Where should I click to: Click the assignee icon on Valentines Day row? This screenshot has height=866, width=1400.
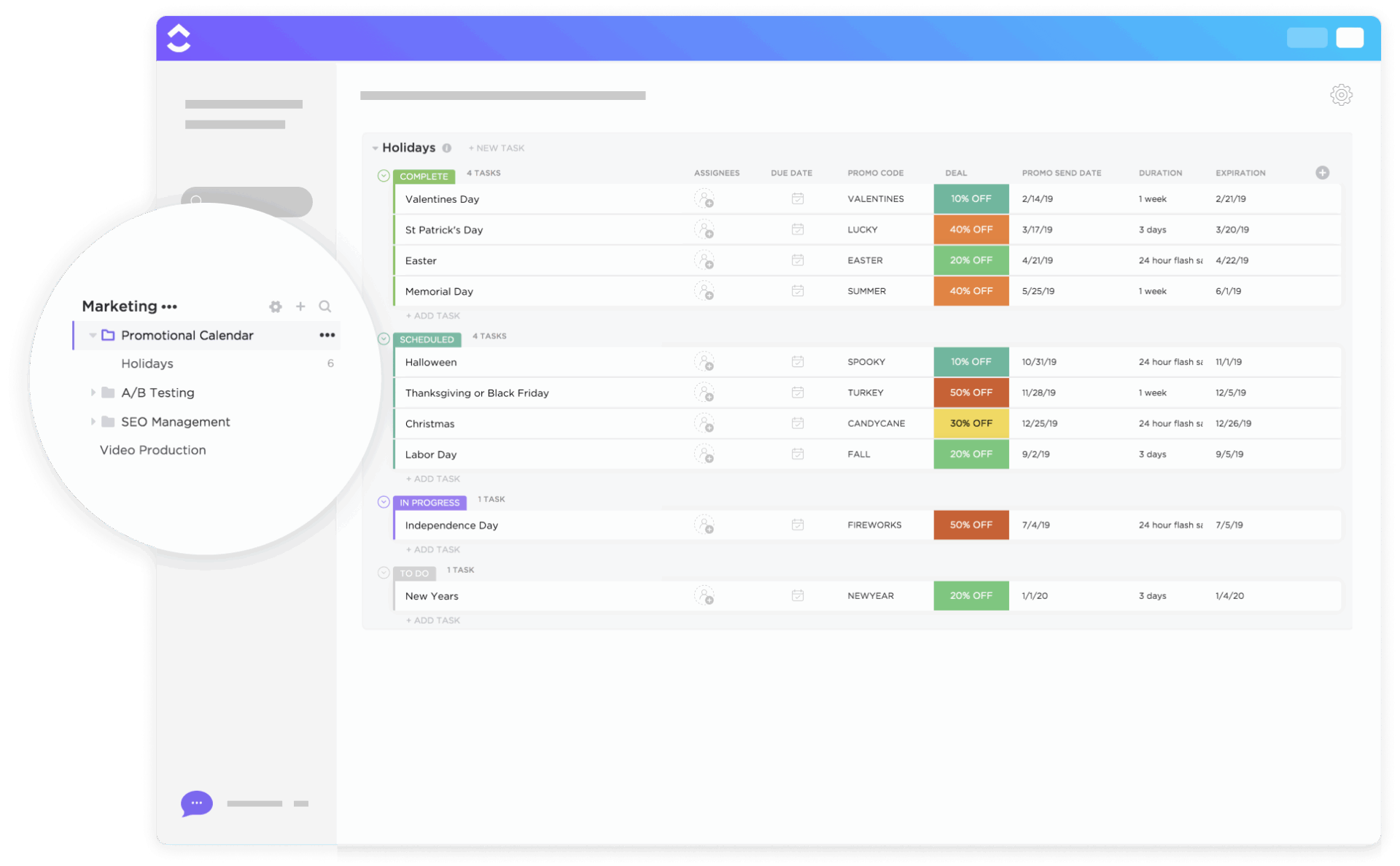pyautogui.click(x=705, y=198)
